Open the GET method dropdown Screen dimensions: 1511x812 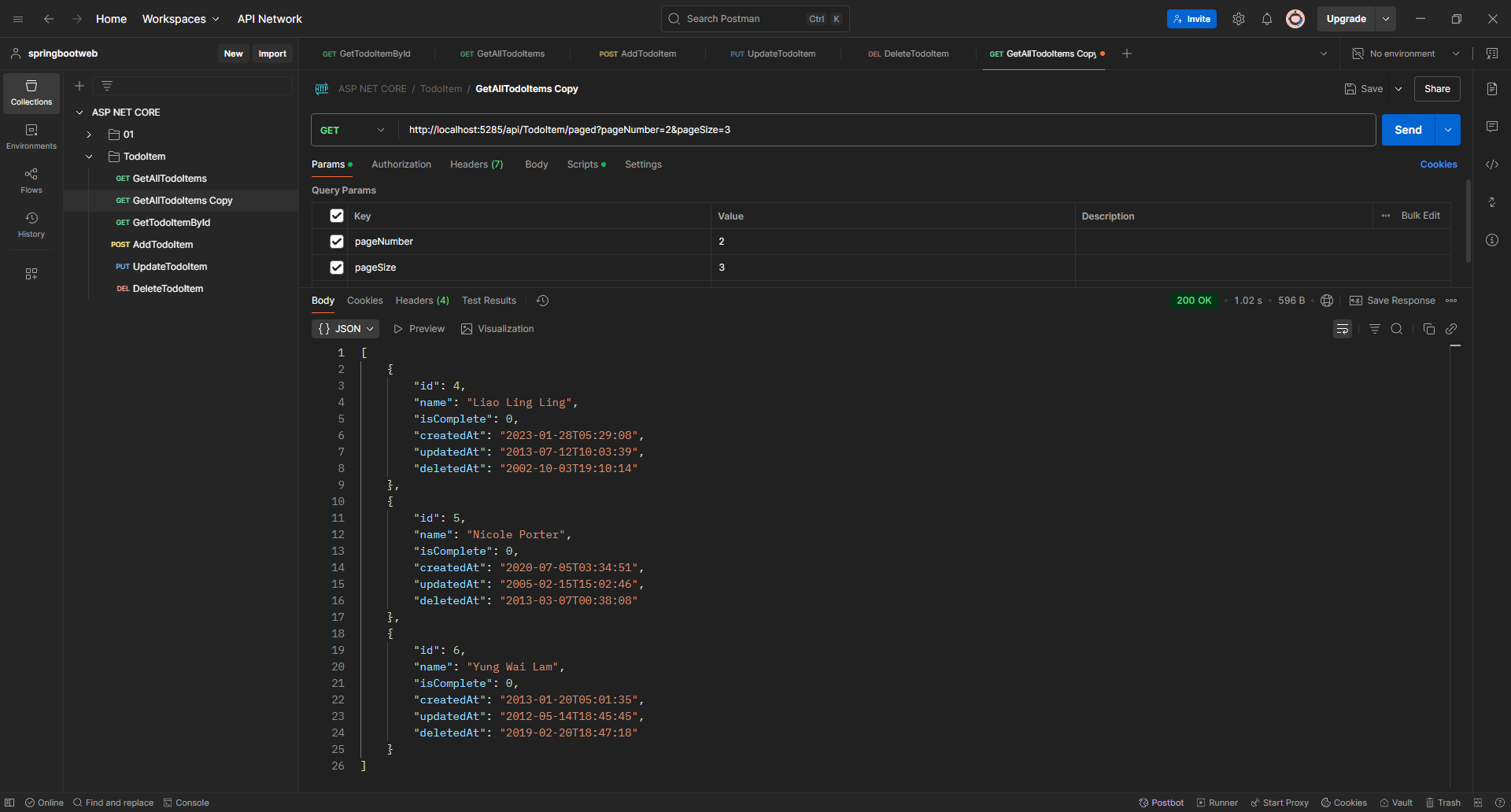click(353, 130)
